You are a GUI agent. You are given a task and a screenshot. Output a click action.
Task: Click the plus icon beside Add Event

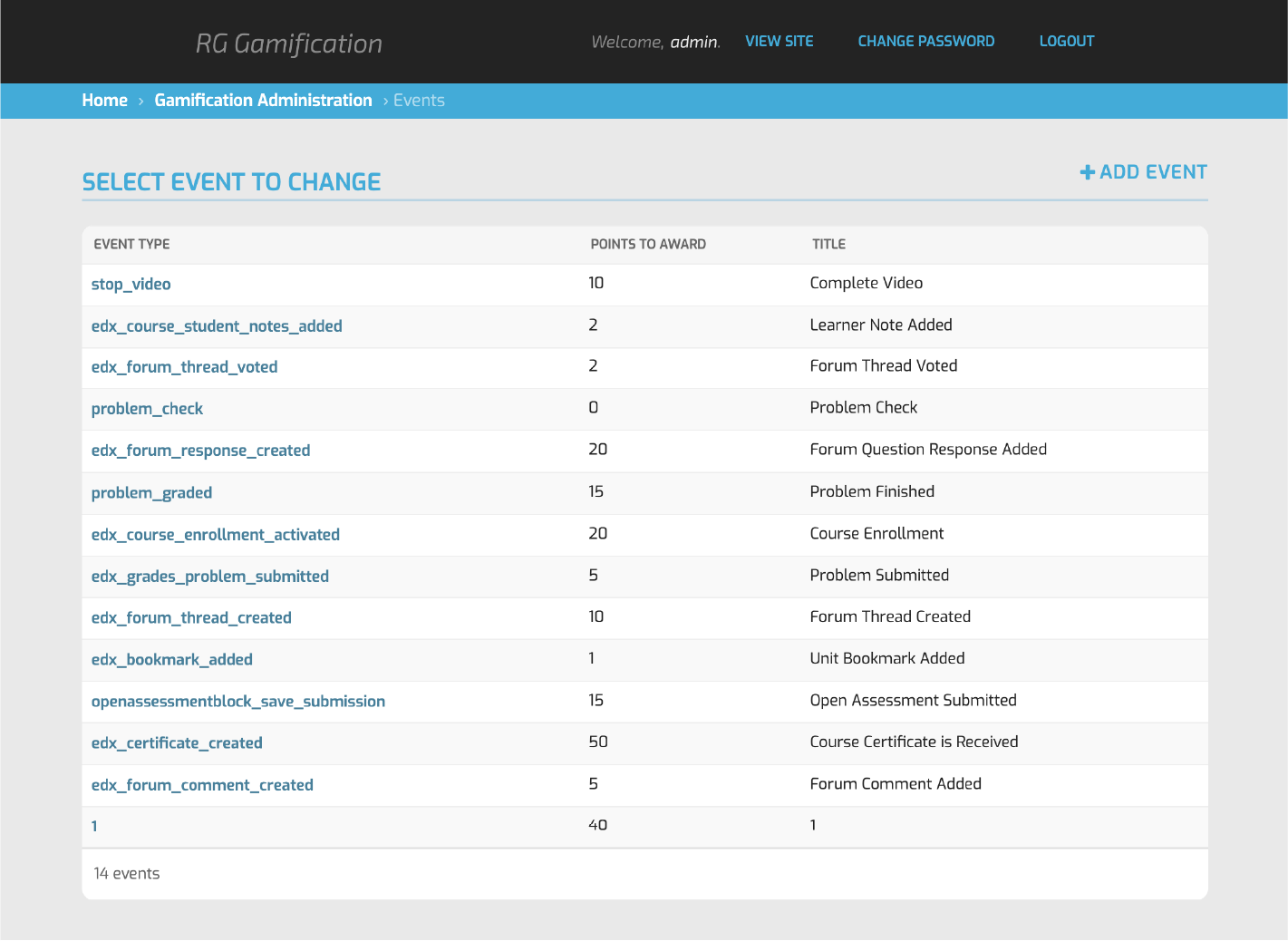click(1088, 172)
